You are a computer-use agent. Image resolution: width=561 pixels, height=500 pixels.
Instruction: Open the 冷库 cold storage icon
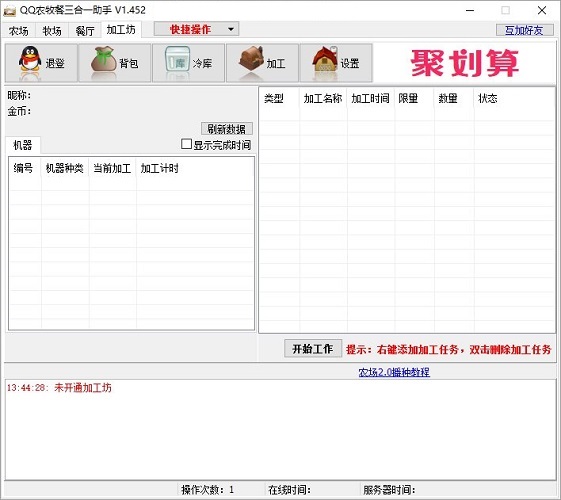189,63
